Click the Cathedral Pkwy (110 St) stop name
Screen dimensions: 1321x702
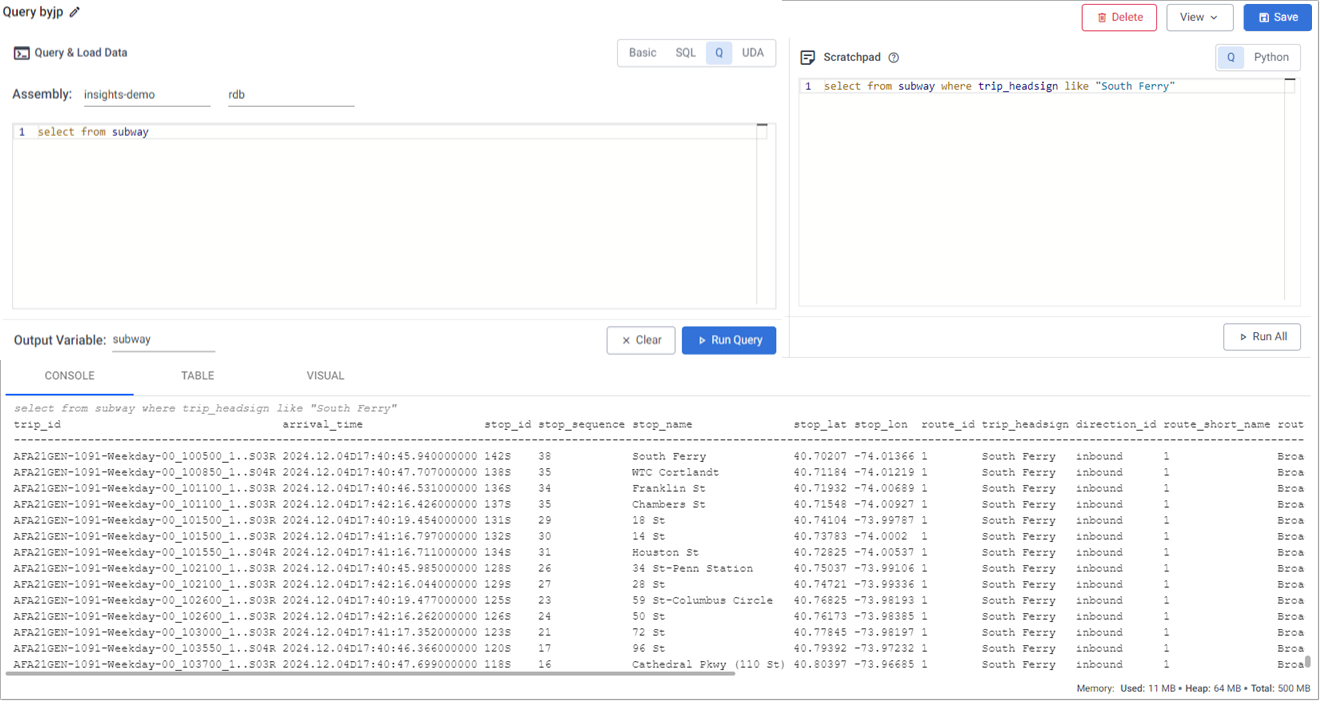coord(709,665)
